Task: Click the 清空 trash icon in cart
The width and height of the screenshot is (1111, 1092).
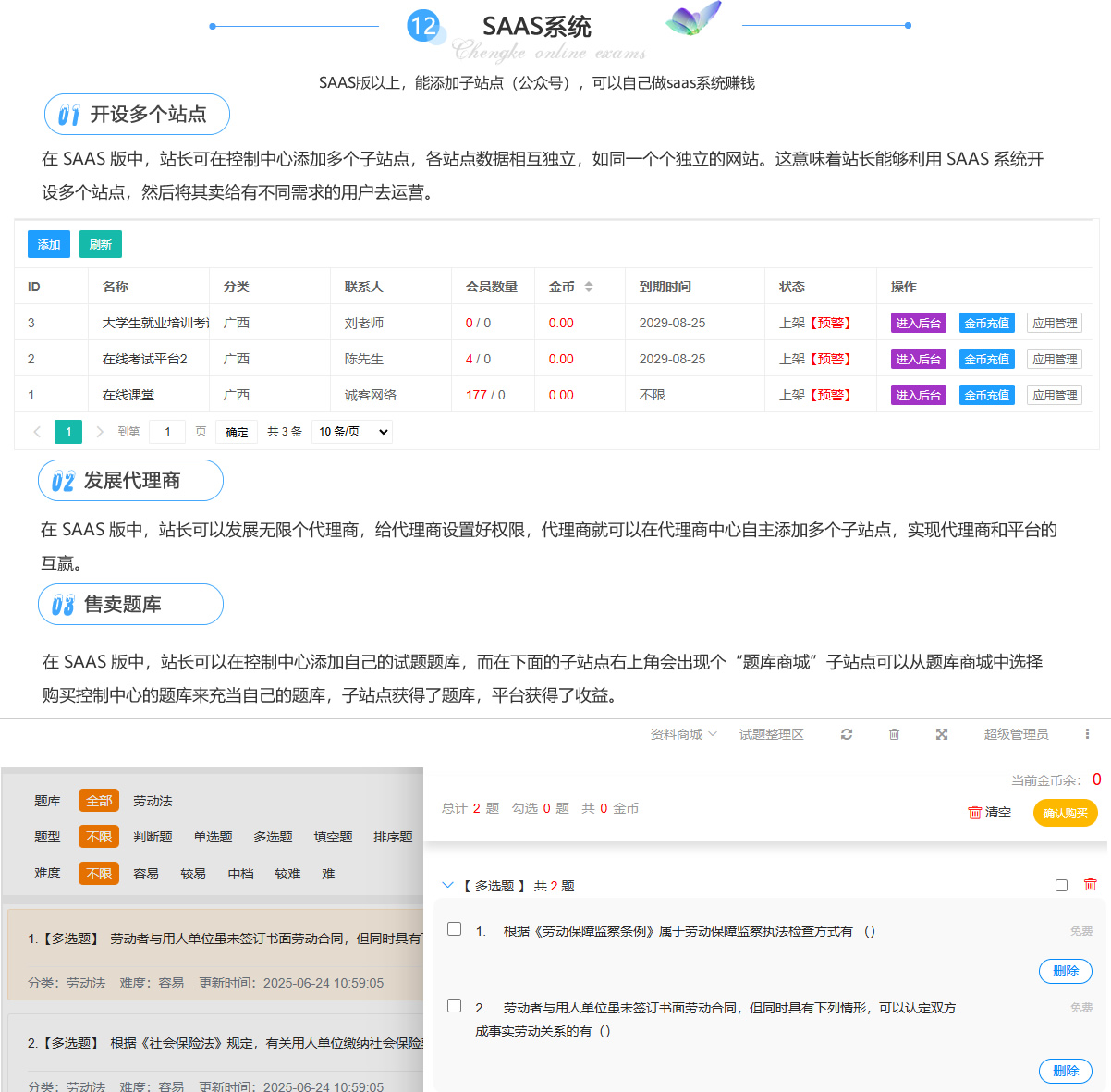Action: pyautogui.click(x=974, y=813)
